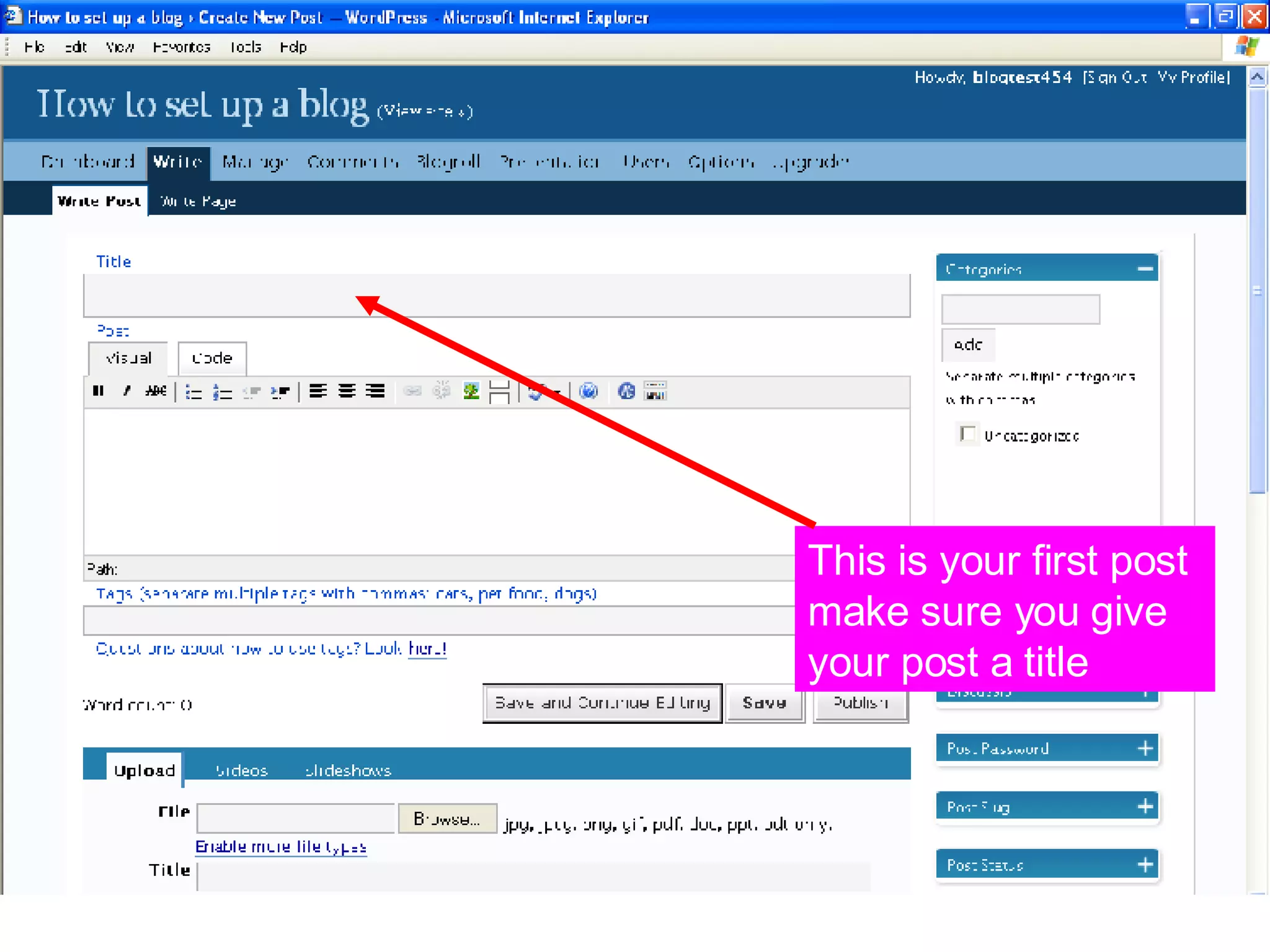Click the Enable more file types link
Screen dimensions: 1270x952
281,847
